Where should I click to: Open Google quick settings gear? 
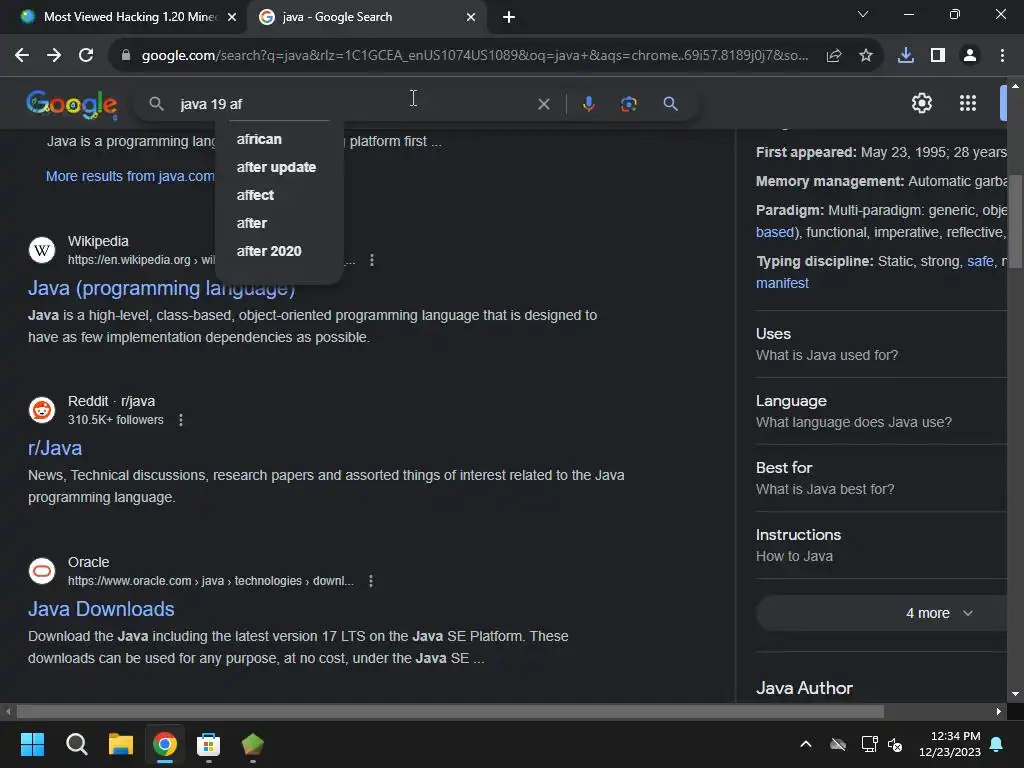(921, 103)
